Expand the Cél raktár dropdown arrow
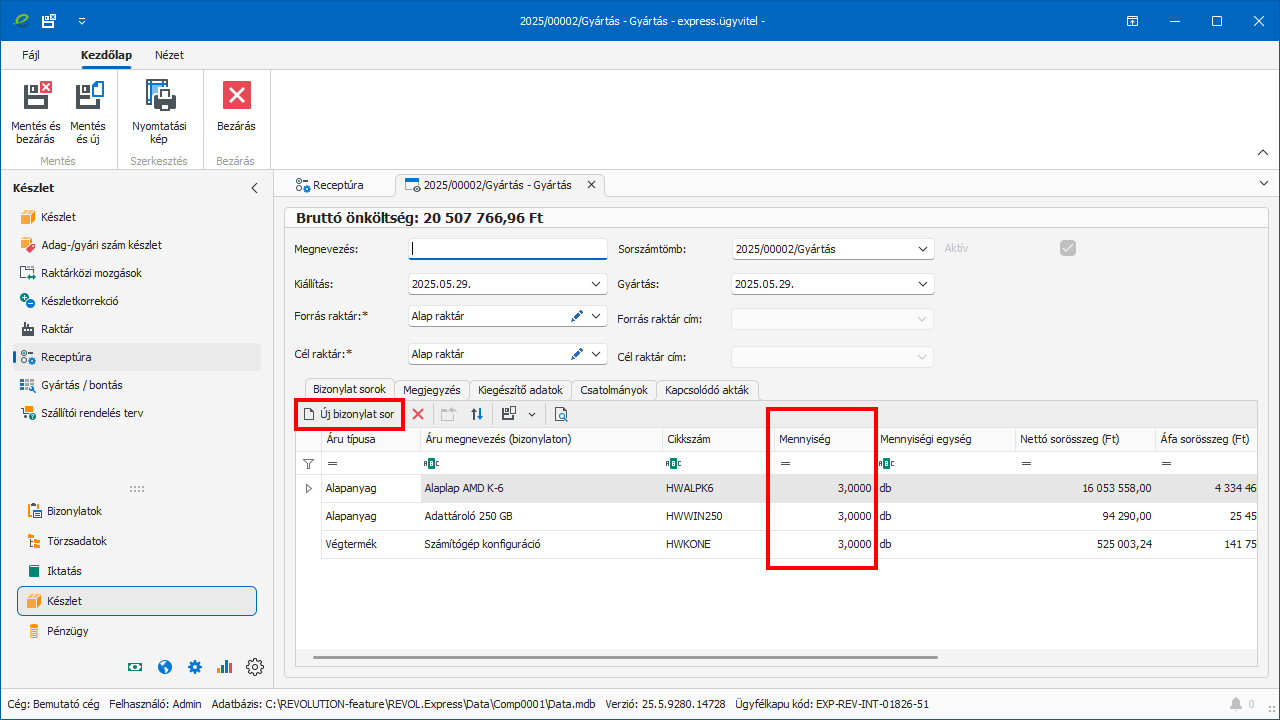The image size is (1280, 720). pyautogui.click(x=597, y=354)
